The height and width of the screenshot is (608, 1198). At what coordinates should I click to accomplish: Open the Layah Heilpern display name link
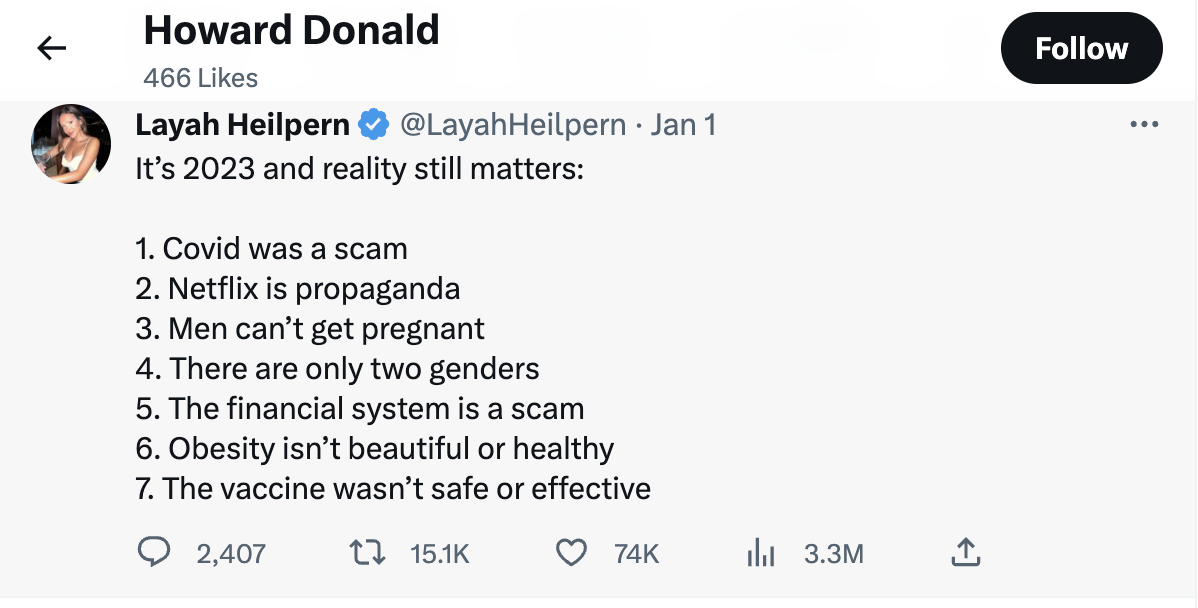point(243,125)
